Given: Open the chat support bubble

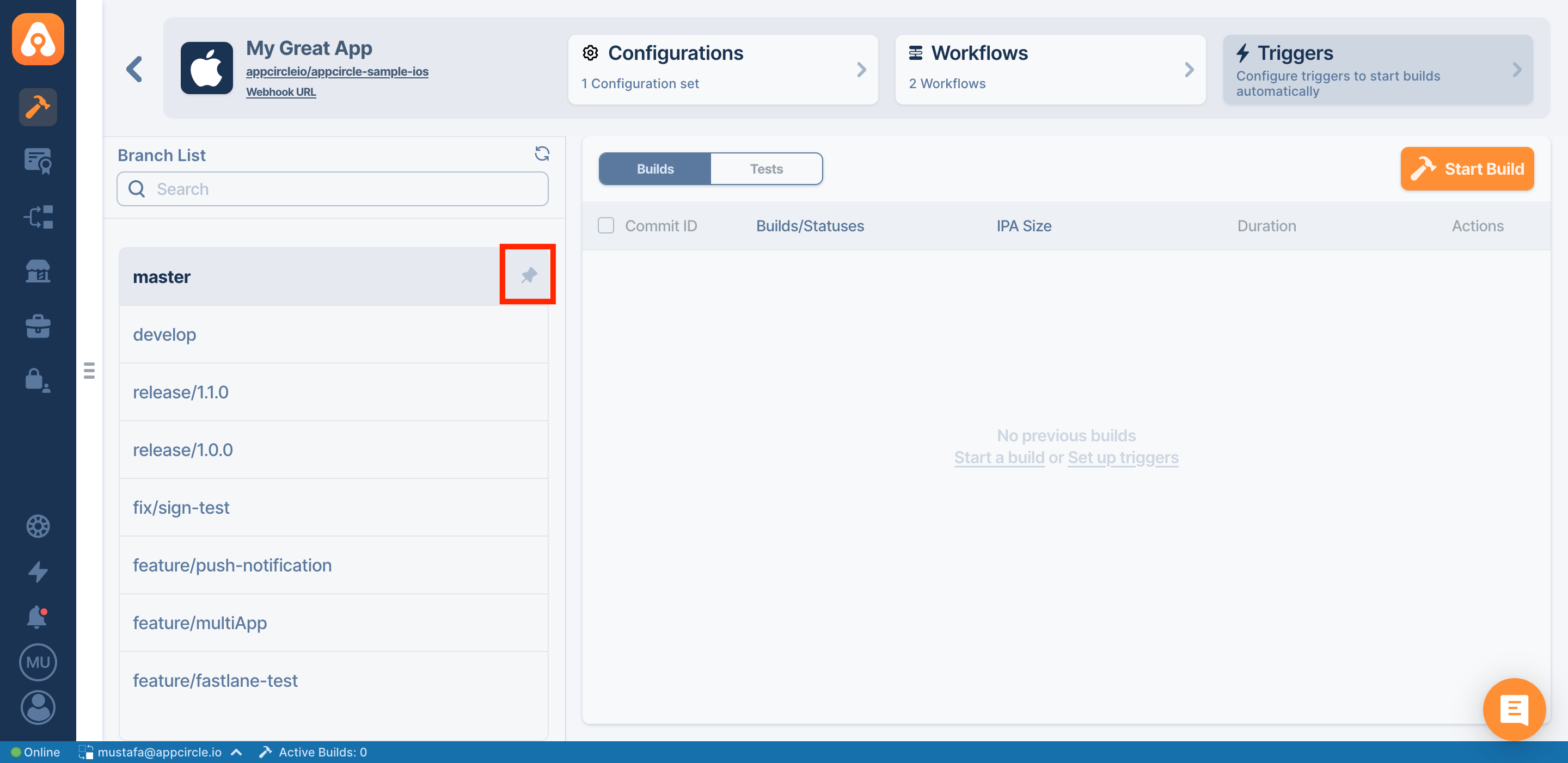Looking at the screenshot, I should click(1514, 709).
